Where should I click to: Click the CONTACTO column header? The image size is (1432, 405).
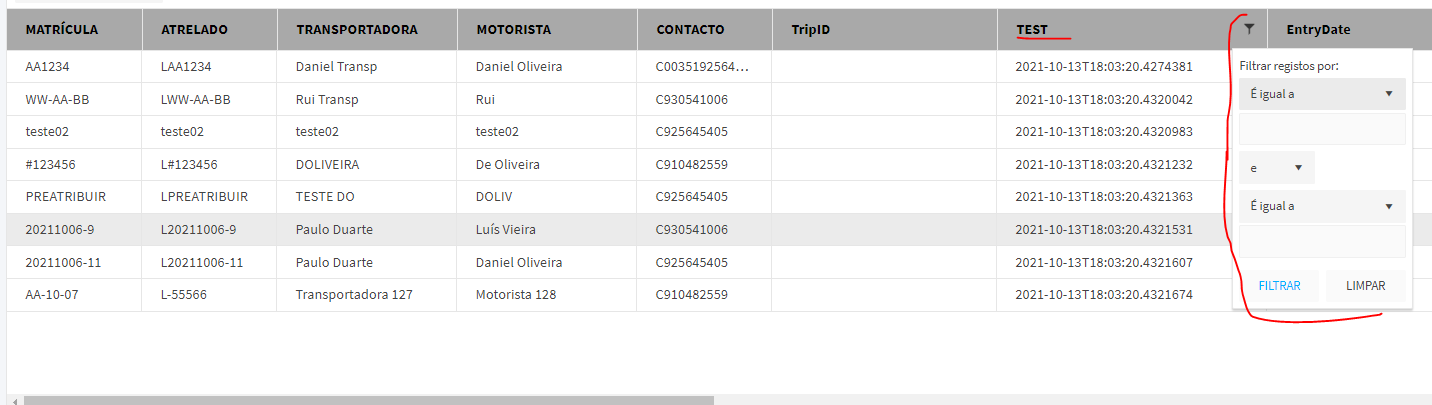(x=690, y=30)
